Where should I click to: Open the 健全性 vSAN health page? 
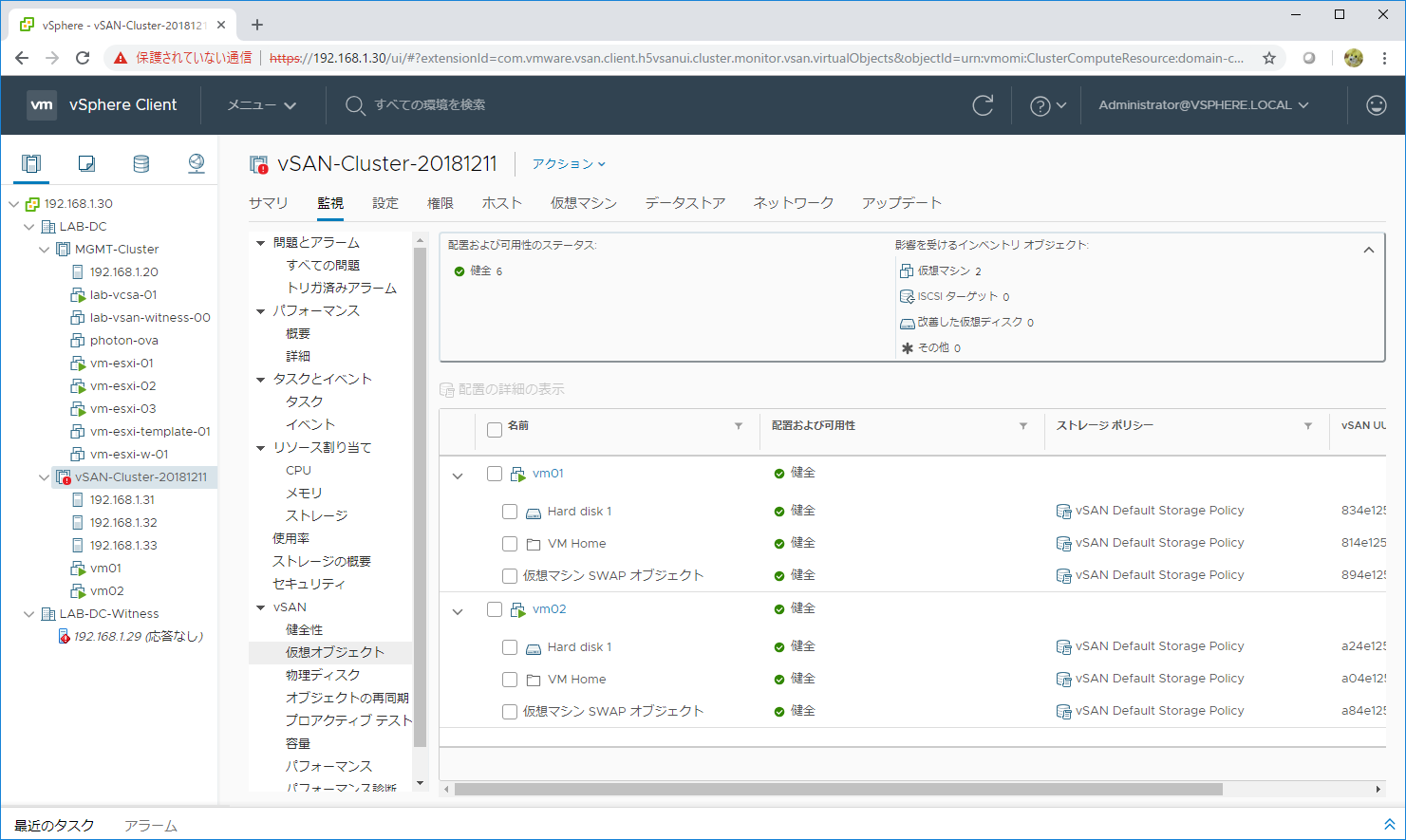click(x=305, y=630)
